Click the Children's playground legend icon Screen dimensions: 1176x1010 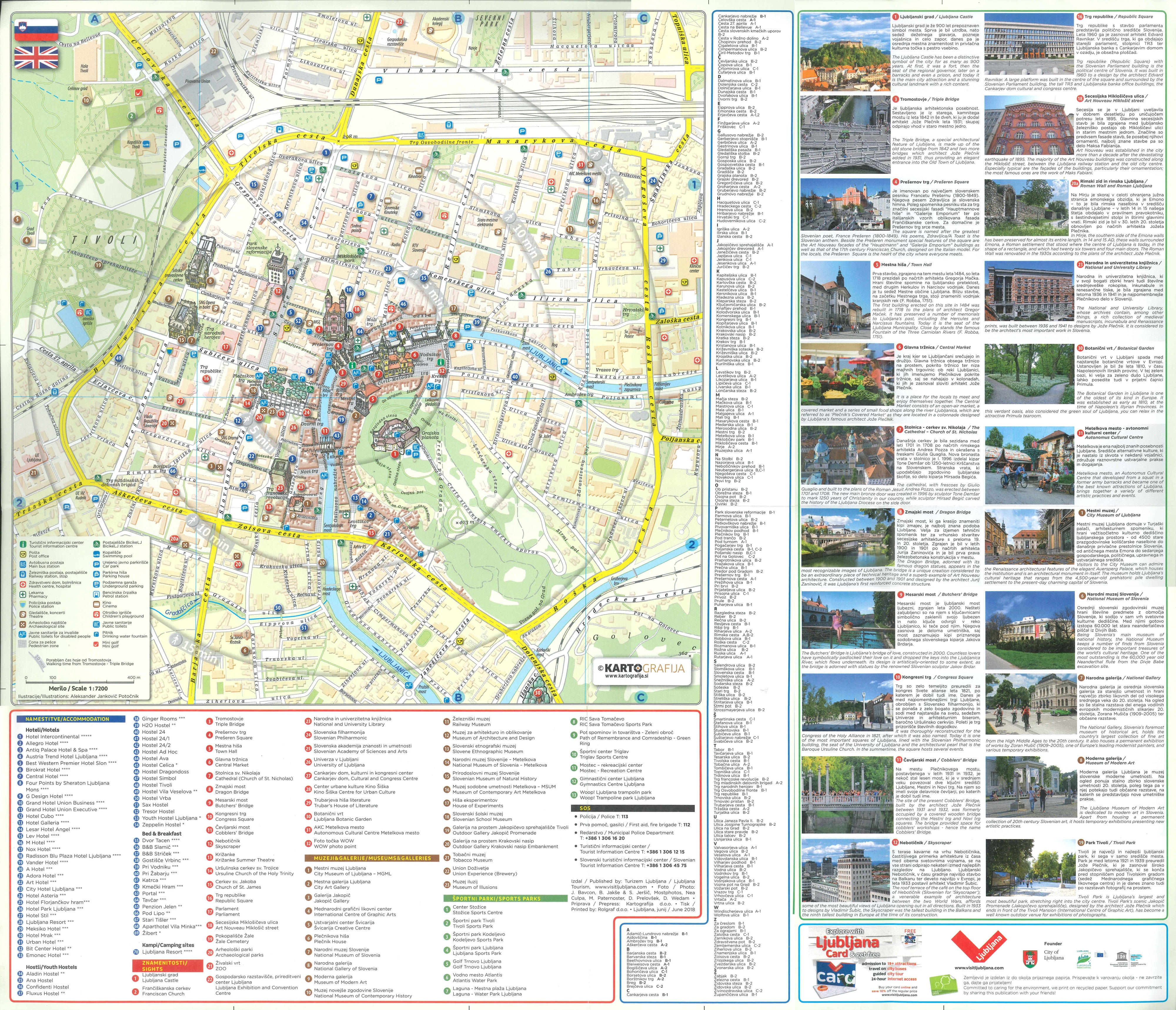[96, 614]
